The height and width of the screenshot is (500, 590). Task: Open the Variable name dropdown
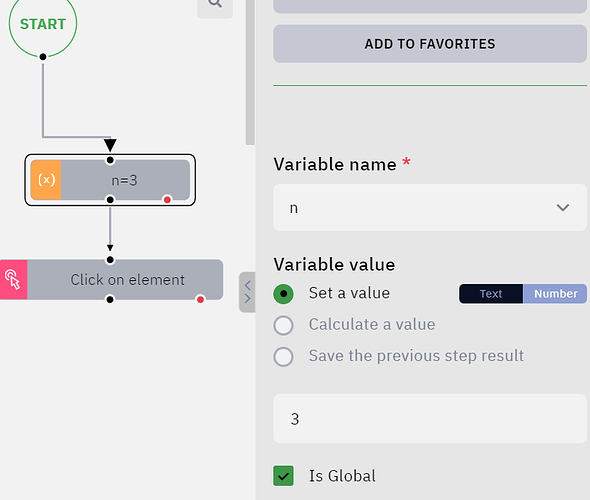pyautogui.click(x=430, y=207)
